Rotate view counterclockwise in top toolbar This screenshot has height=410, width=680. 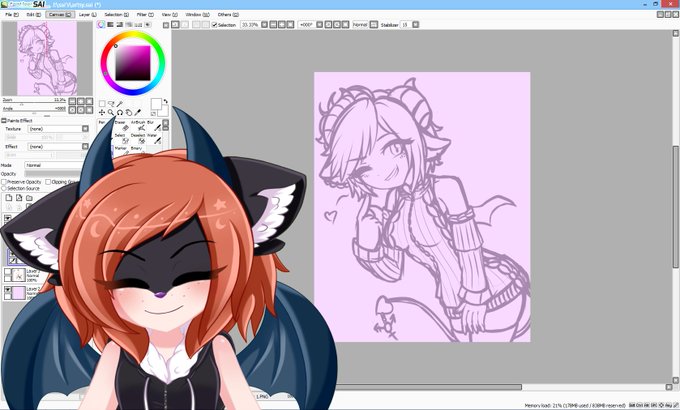pyautogui.click(x=328, y=25)
